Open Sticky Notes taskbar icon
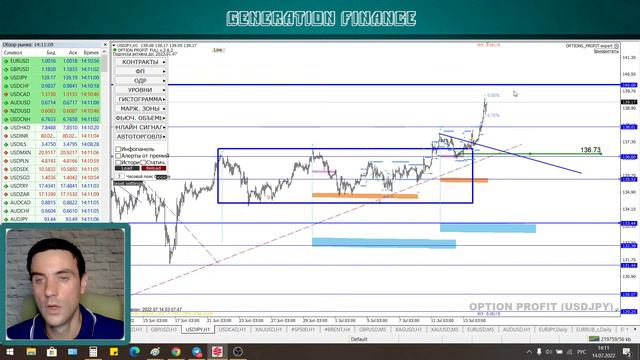The height and width of the screenshot is (360, 640). click(x=114, y=351)
